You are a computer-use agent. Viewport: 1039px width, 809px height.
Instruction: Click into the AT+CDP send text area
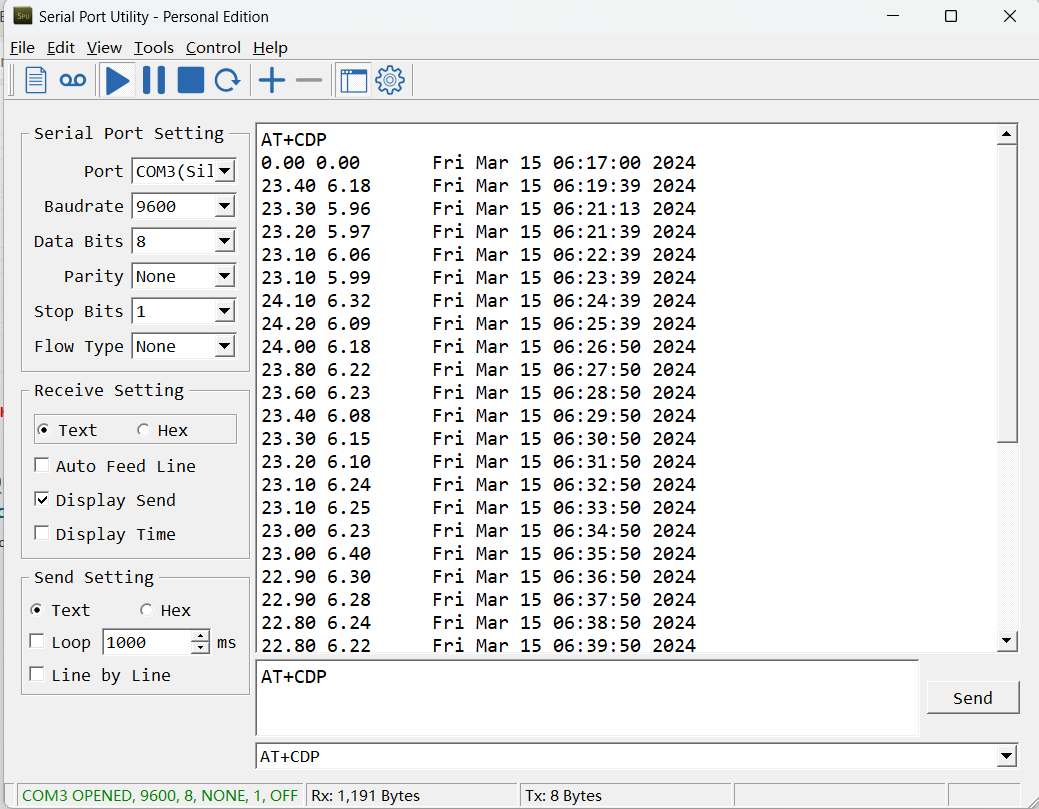(587, 698)
